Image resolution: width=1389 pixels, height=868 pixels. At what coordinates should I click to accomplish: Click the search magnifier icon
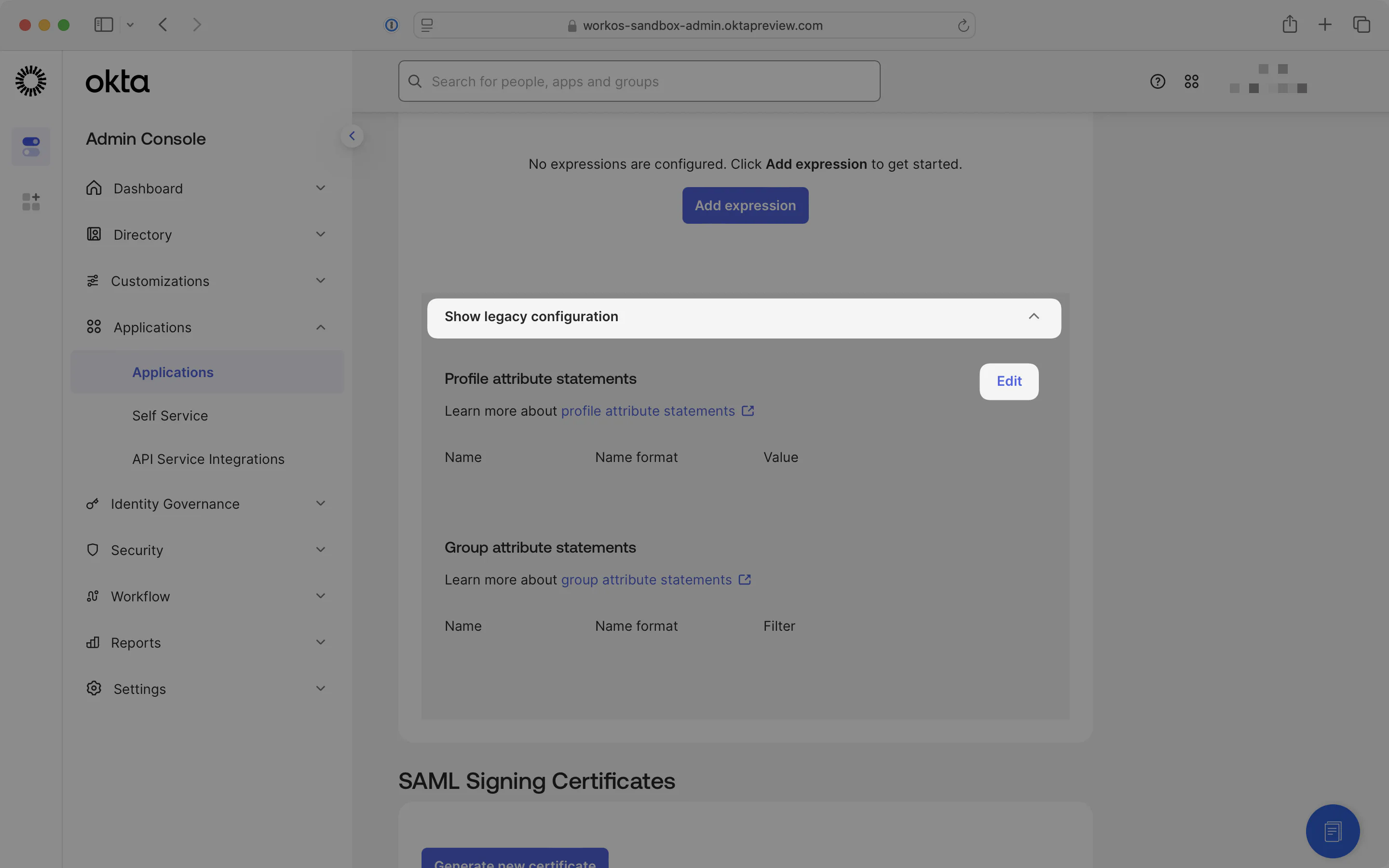(x=415, y=81)
